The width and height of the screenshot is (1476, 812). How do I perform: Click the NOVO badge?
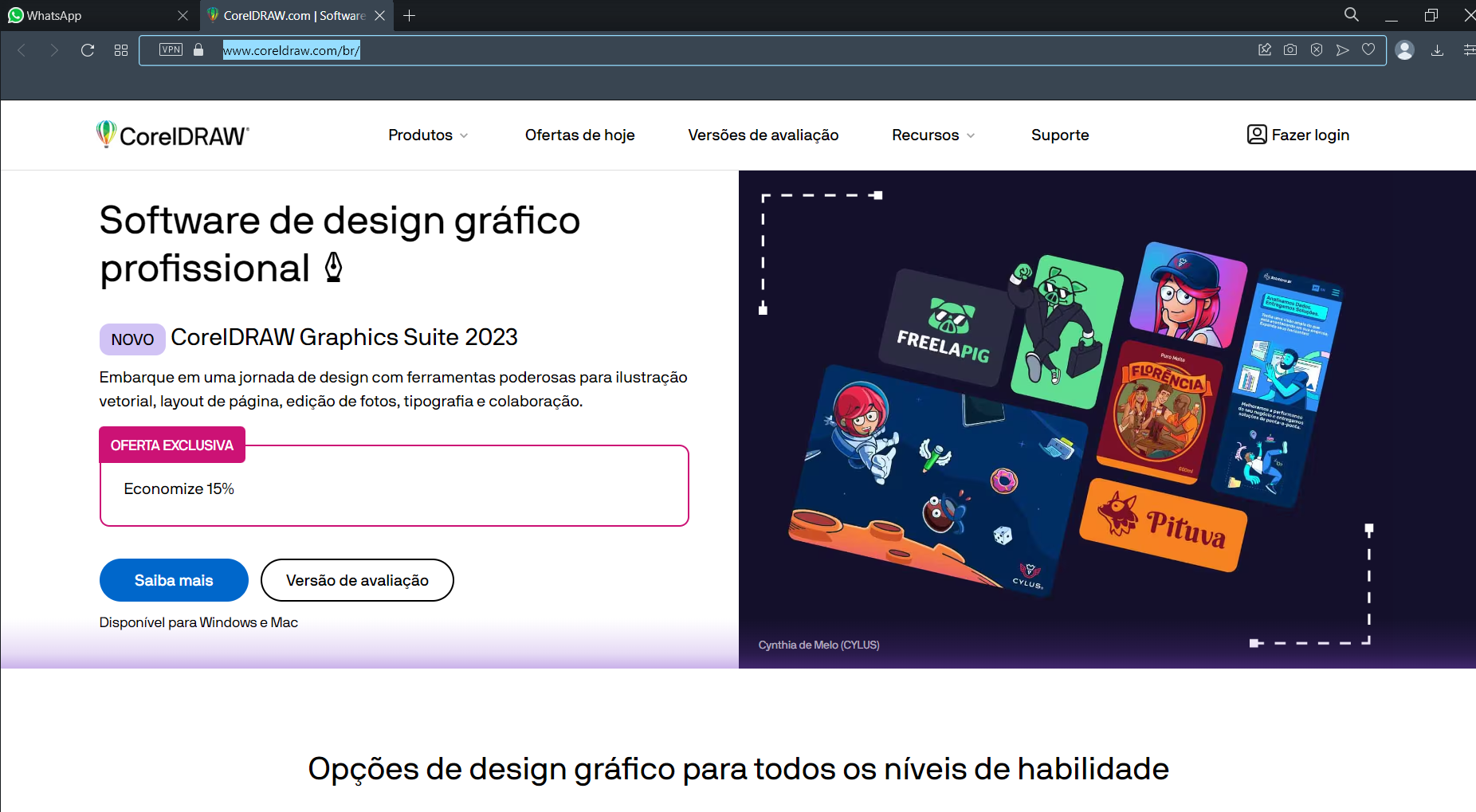132,339
